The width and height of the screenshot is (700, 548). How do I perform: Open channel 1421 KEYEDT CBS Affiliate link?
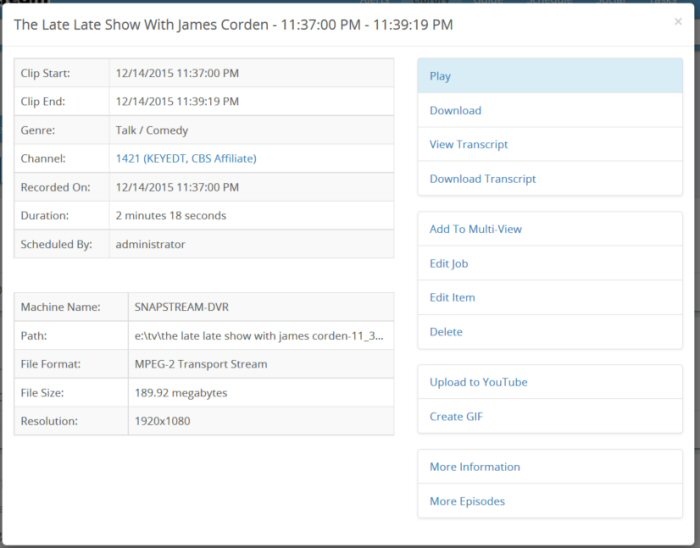coord(186,158)
